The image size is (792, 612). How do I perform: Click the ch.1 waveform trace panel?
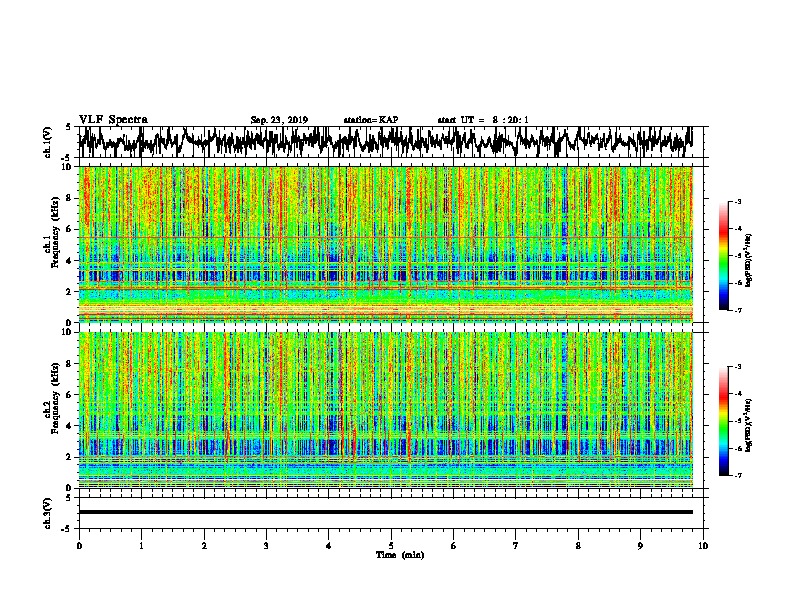[x=391, y=142]
